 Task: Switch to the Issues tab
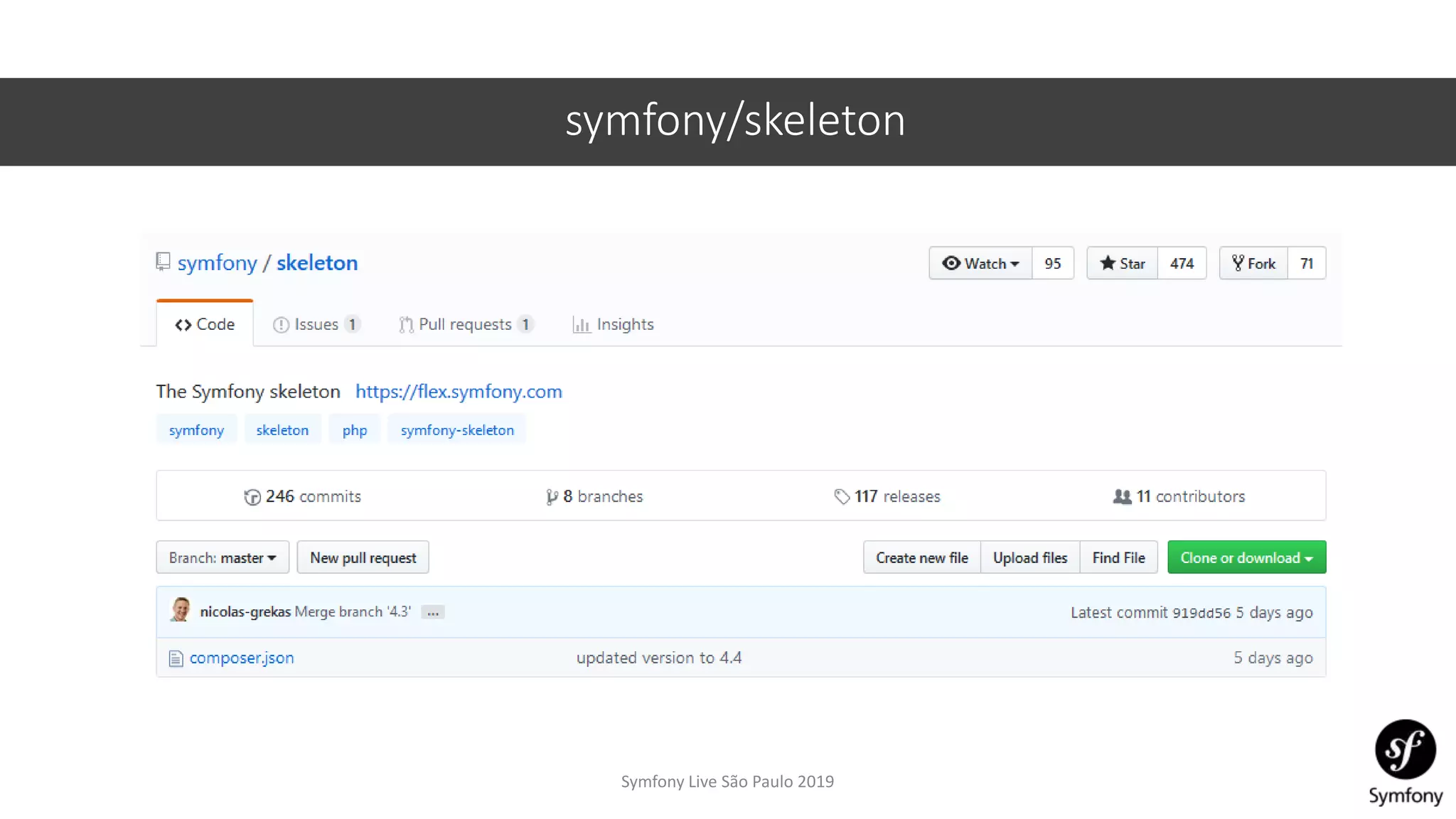point(316,324)
